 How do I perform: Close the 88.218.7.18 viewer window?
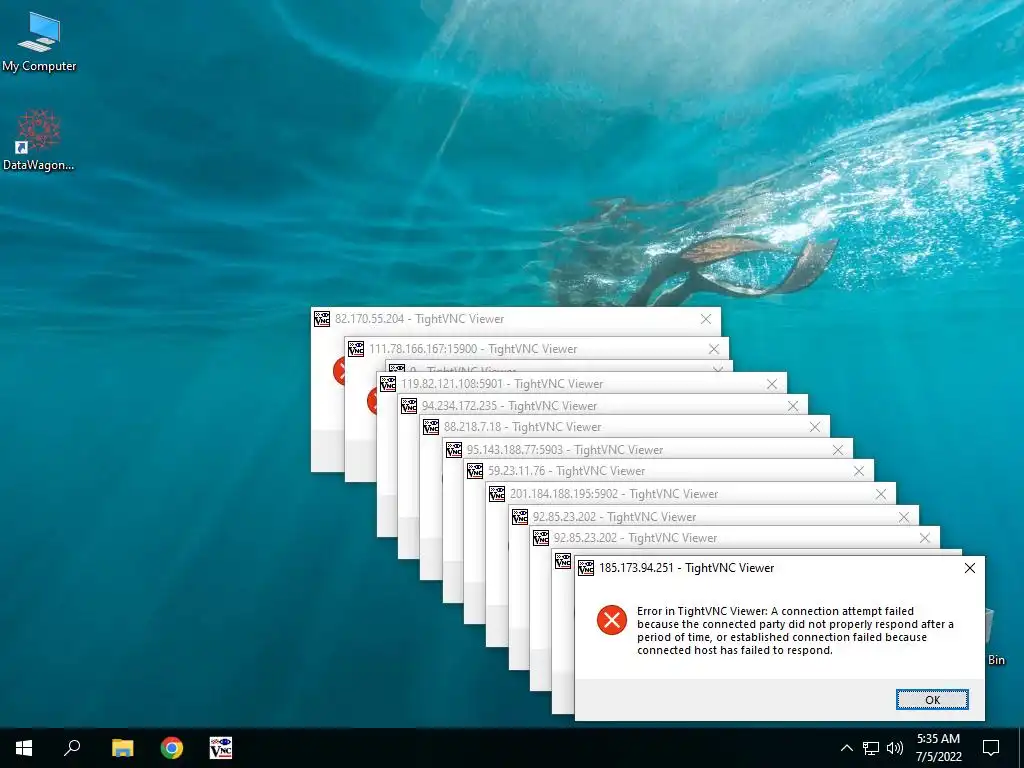point(814,427)
